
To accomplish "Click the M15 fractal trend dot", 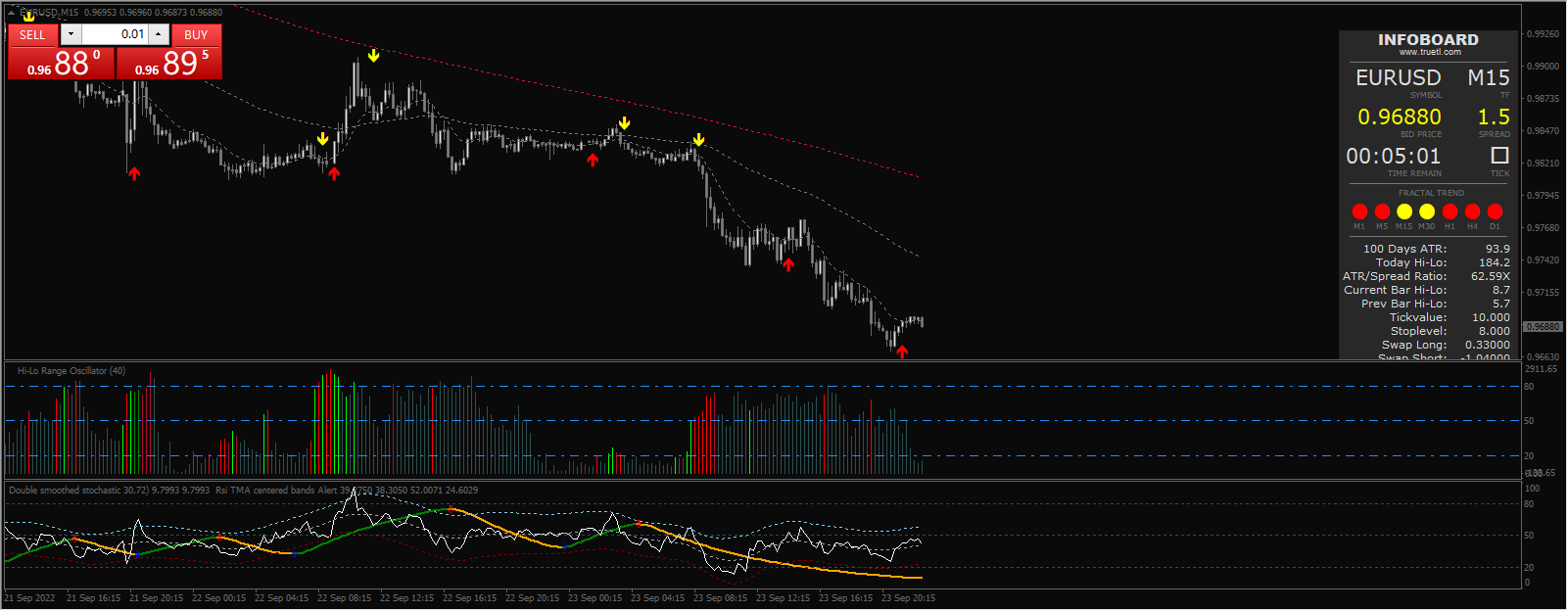I will click(x=1404, y=211).
